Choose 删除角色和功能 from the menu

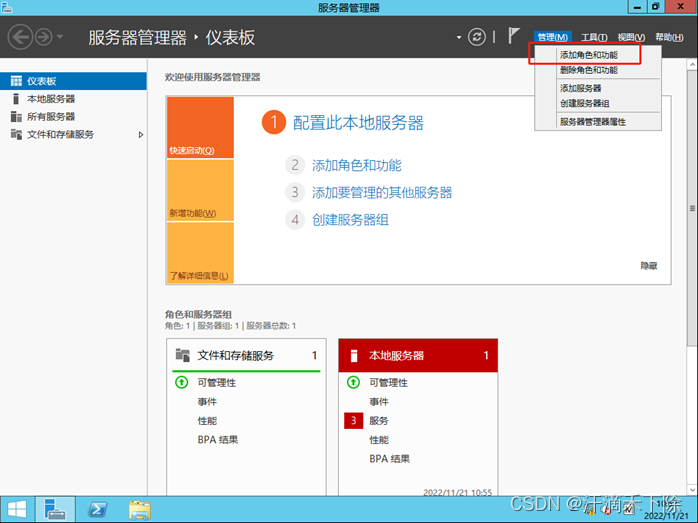point(597,70)
